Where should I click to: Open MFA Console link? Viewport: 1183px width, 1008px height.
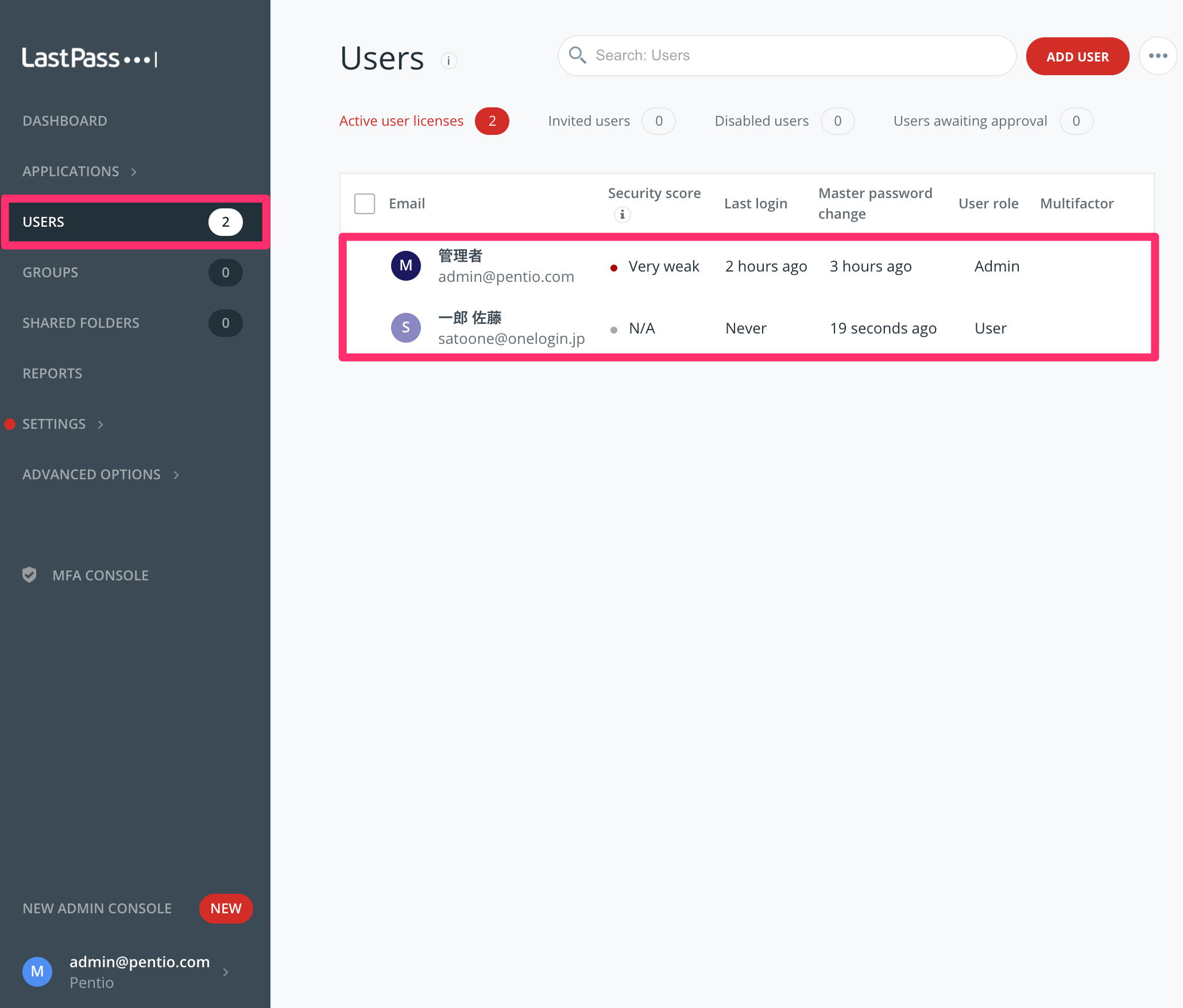(100, 576)
